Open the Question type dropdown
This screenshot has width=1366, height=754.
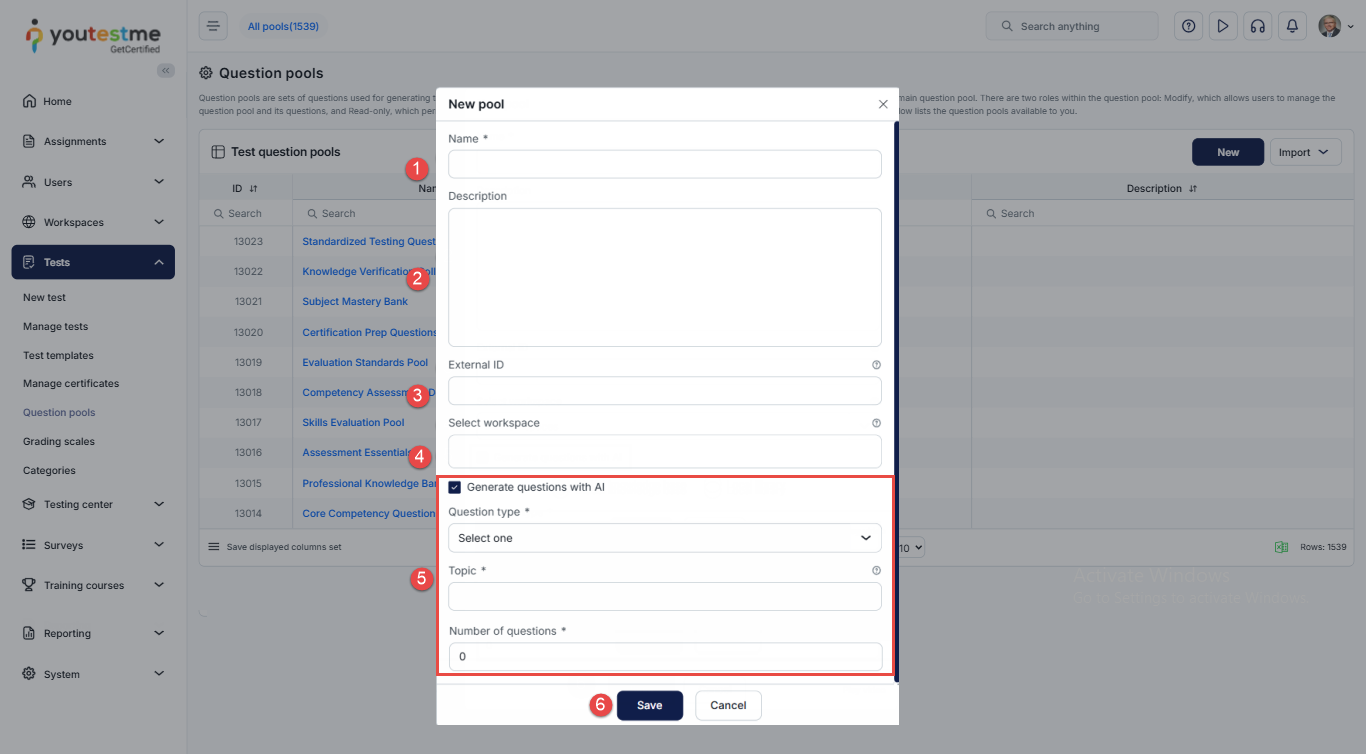point(664,538)
